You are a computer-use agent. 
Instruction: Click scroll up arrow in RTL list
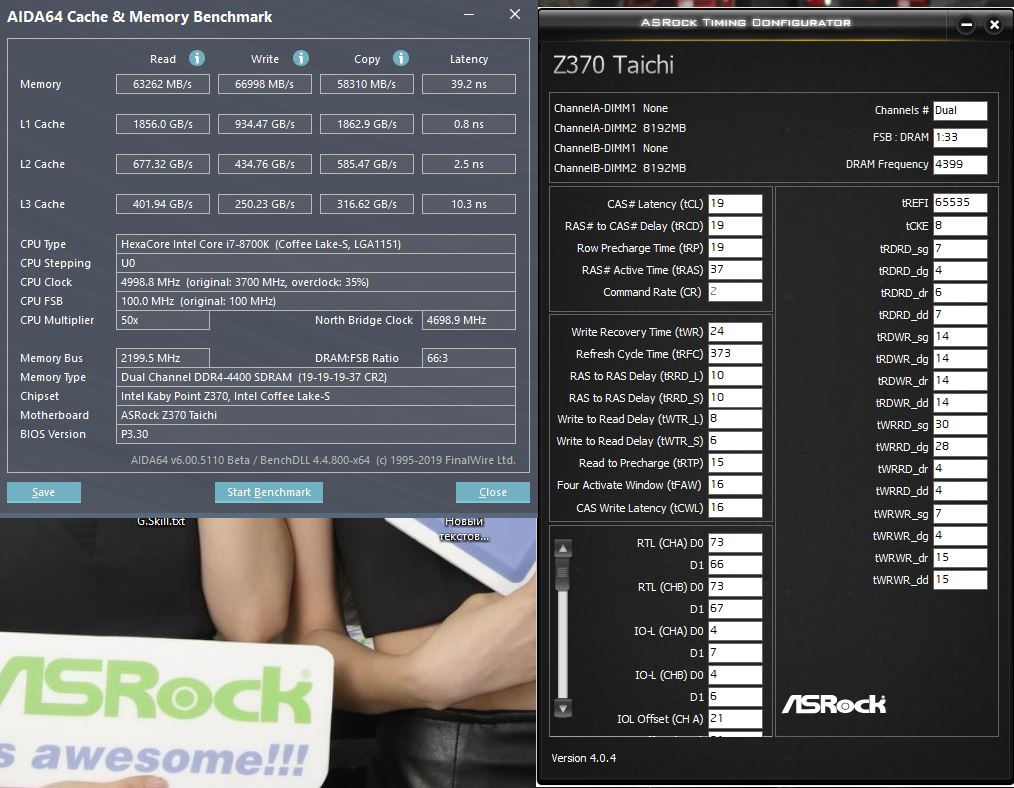563,548
